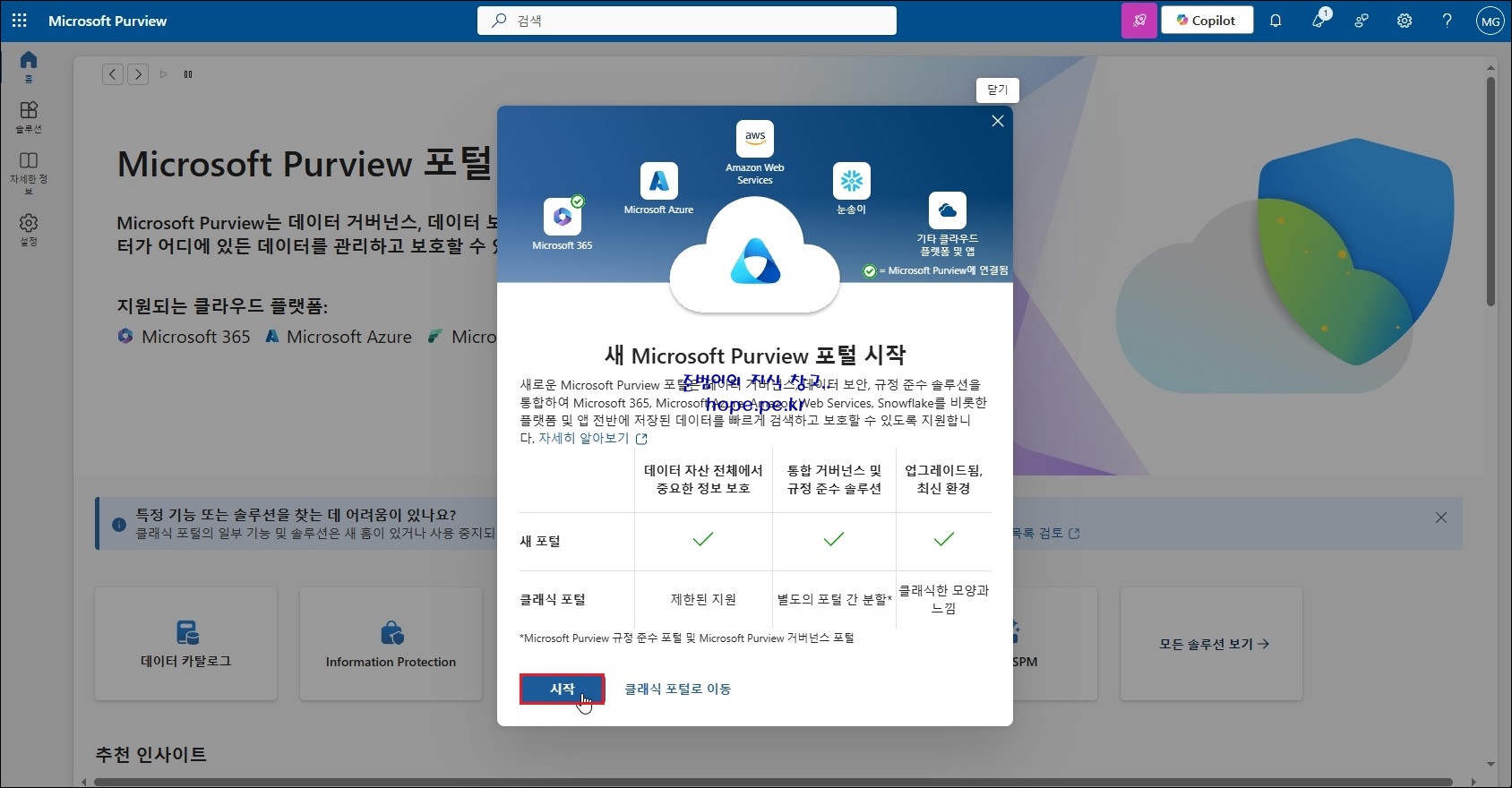
Task: Open the 목록 검토 link in banner
Action: (x=1046, y=533)
